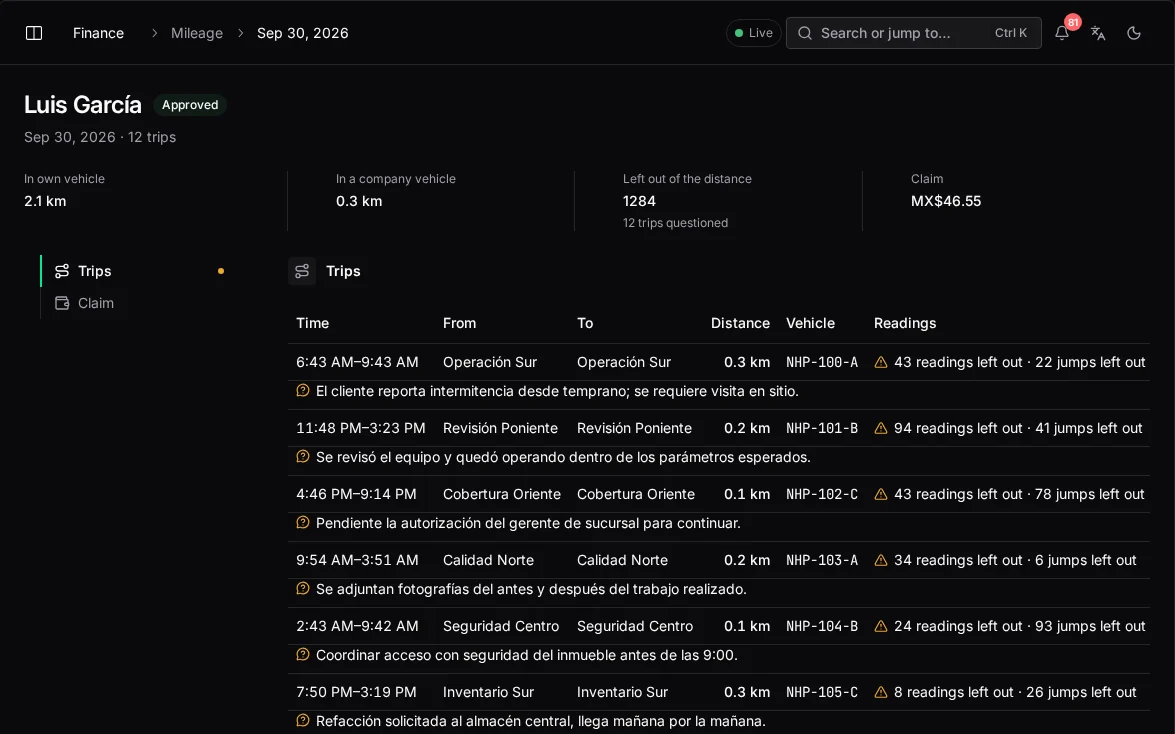Viewport: 1175px width, 734px height.
Task: Click '94 readings left out · 41 jumps left out'
Action: (1018, 428)
